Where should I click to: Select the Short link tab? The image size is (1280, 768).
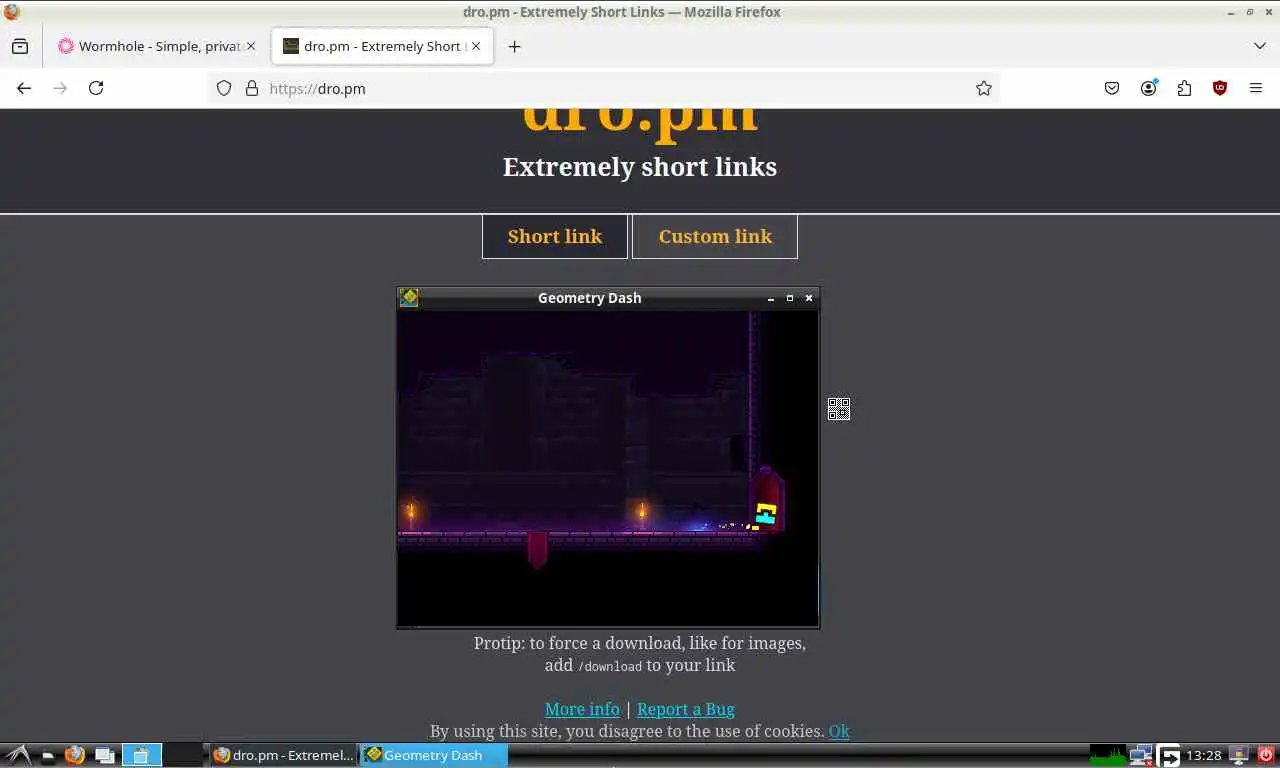click(x=555, y=236)
